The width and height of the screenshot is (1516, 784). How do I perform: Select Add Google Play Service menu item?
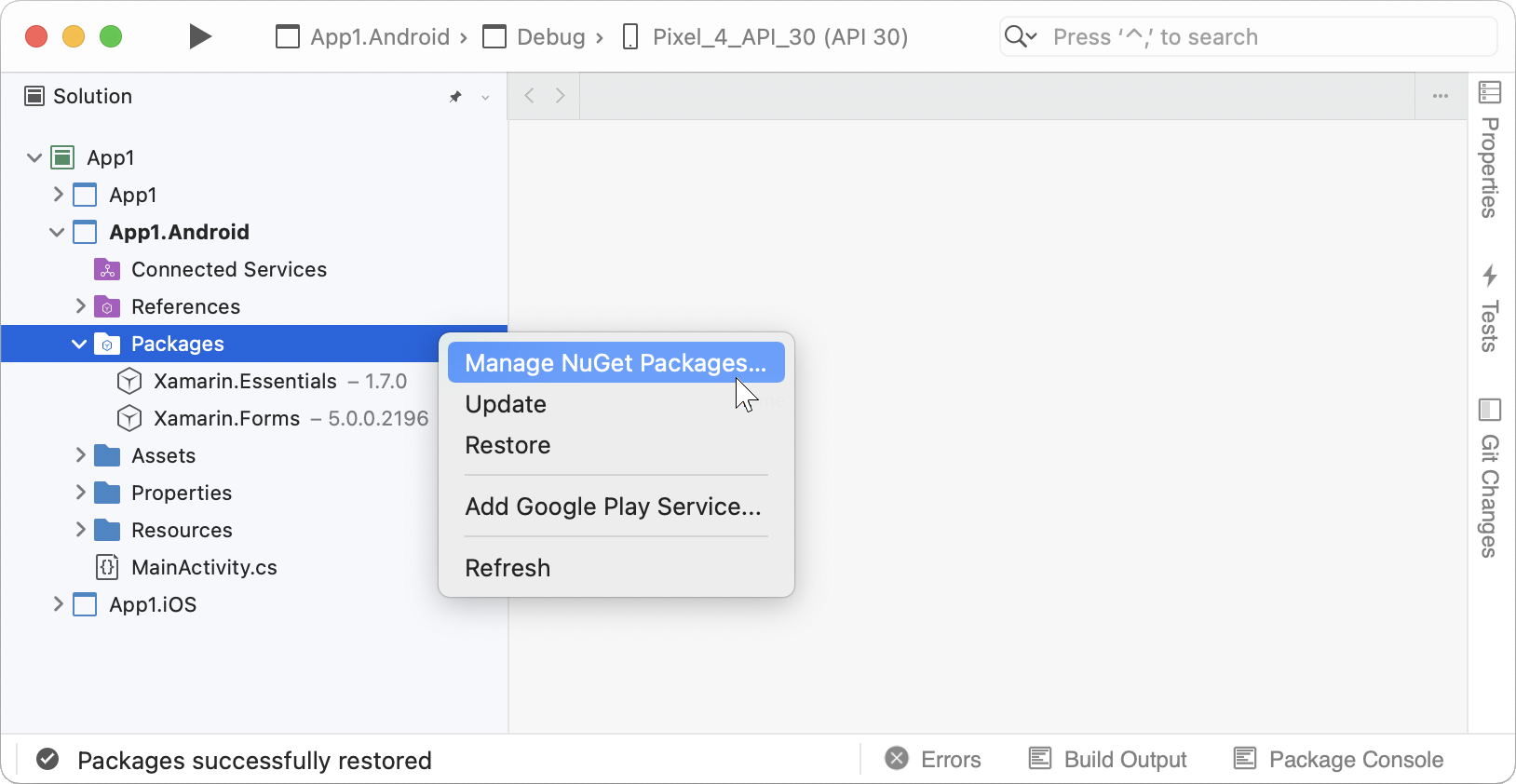click(x=613, y=507)
